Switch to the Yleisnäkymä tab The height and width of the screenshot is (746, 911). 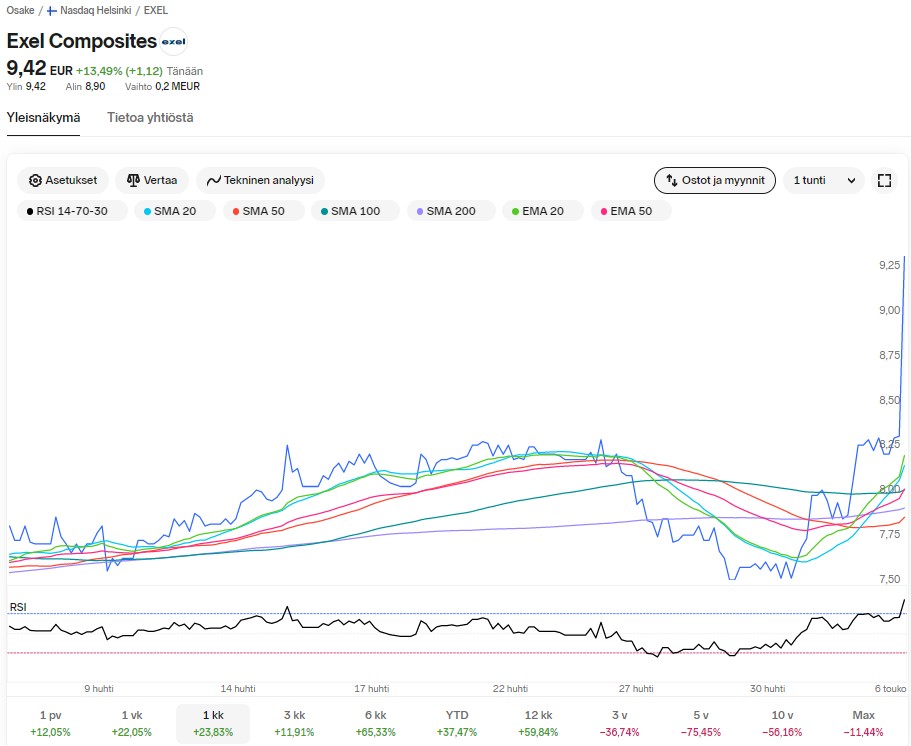click(44, 117)
